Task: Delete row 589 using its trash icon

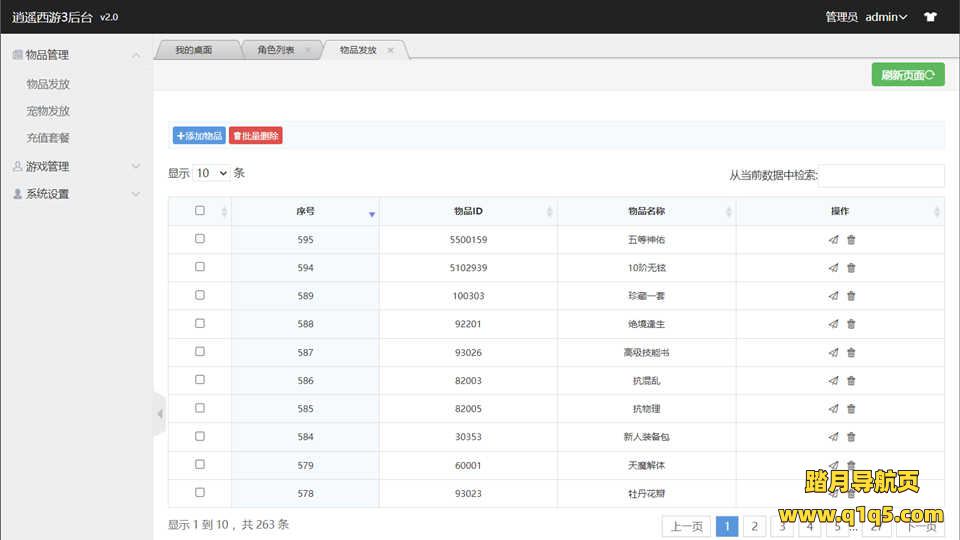Action: click(x=851, y=296)
